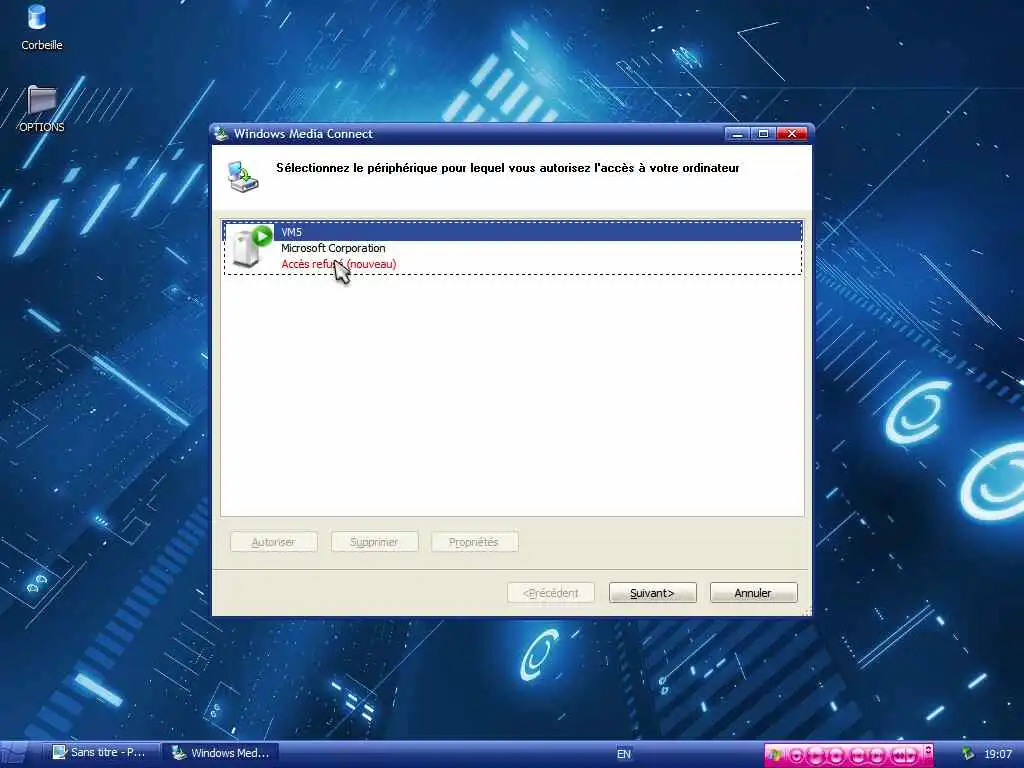This screenshot has height=768, width=1024.
Task: Click the Autoriser button
Action: tap(274, 542)
